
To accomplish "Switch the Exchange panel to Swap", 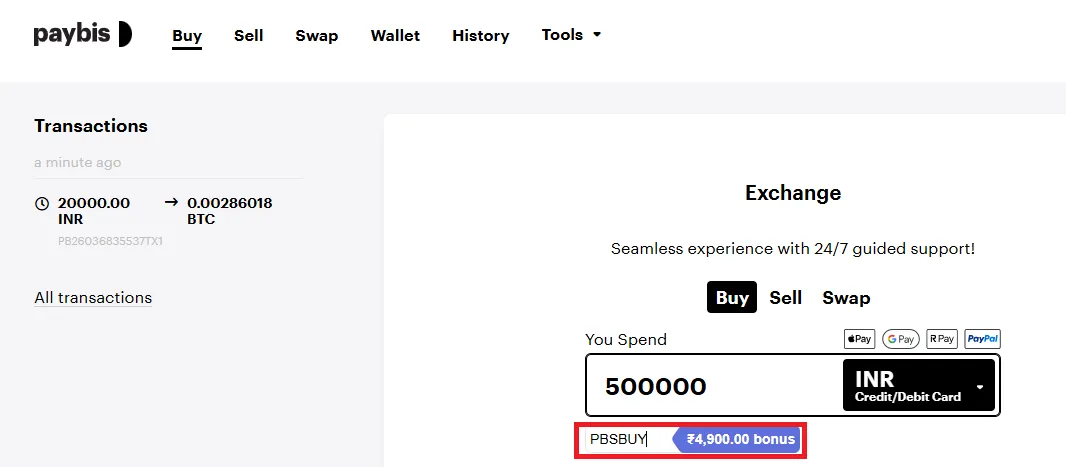I will [x=846, y=297].
